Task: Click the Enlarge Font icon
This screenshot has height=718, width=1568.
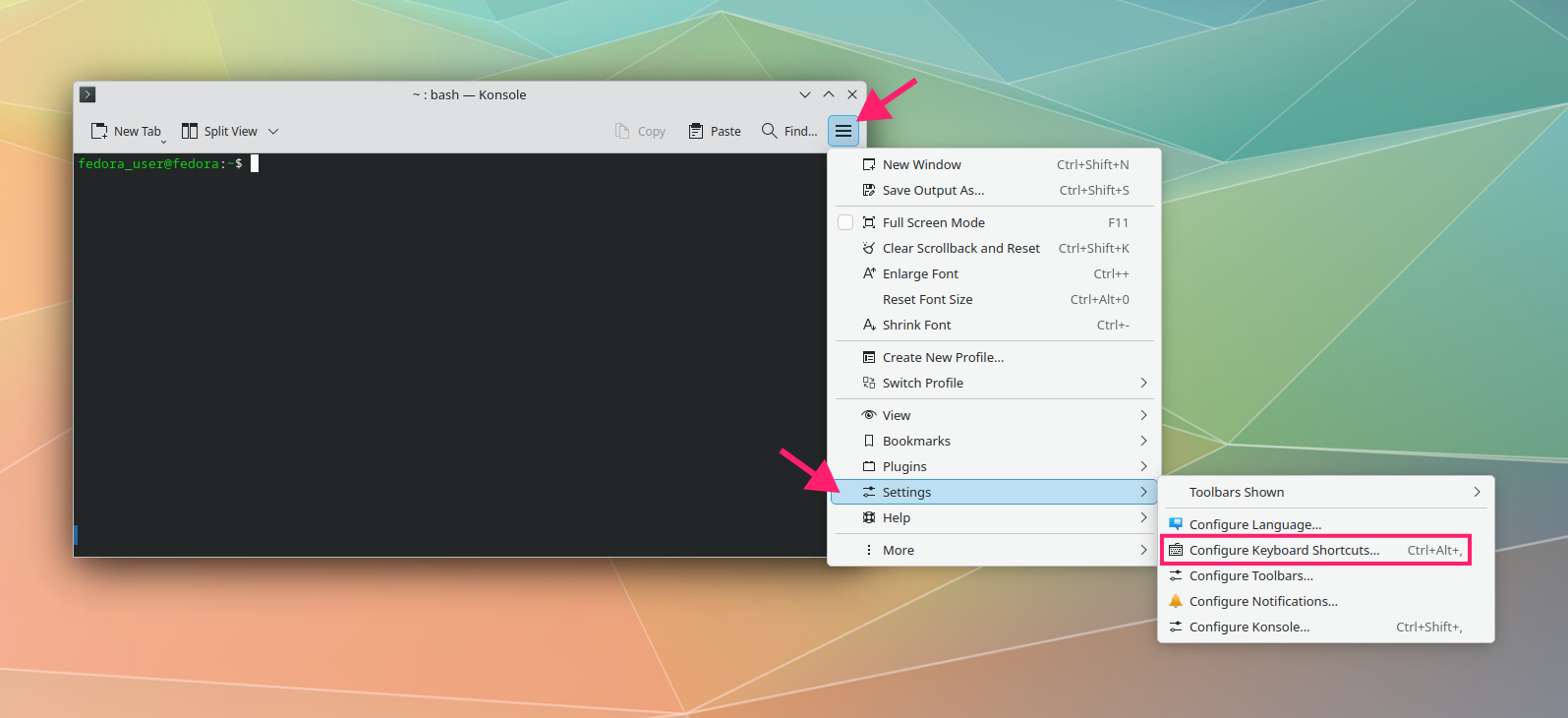Action: 869,273
